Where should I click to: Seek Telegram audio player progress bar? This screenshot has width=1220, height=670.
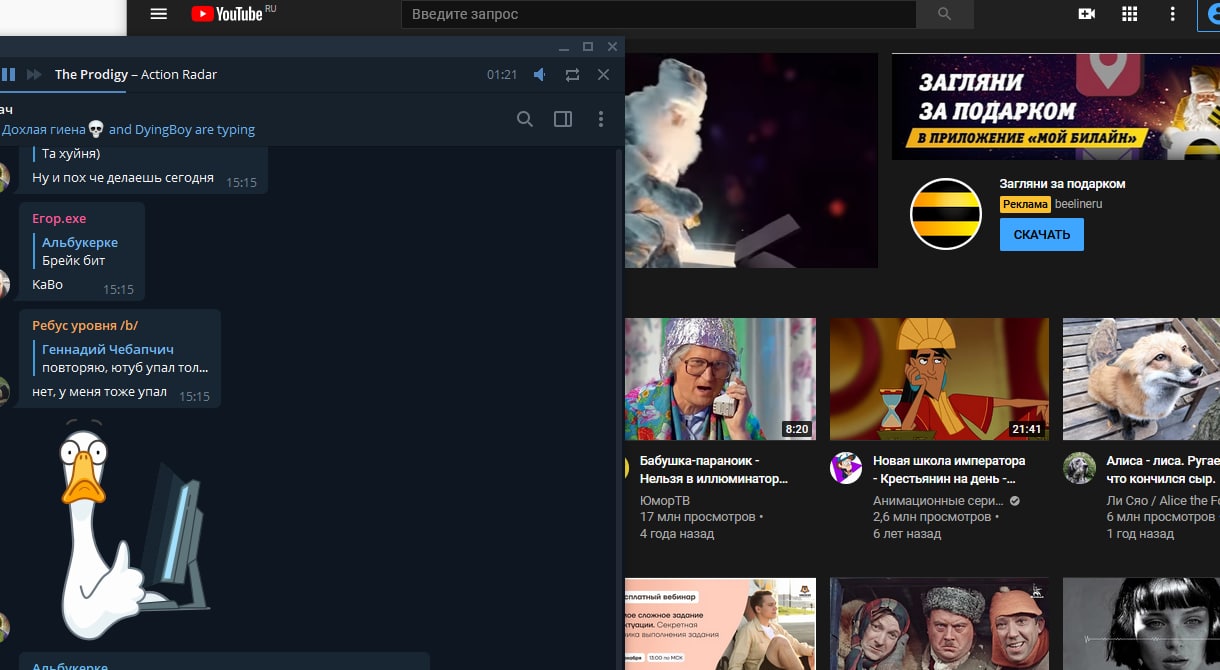point(311,91)
